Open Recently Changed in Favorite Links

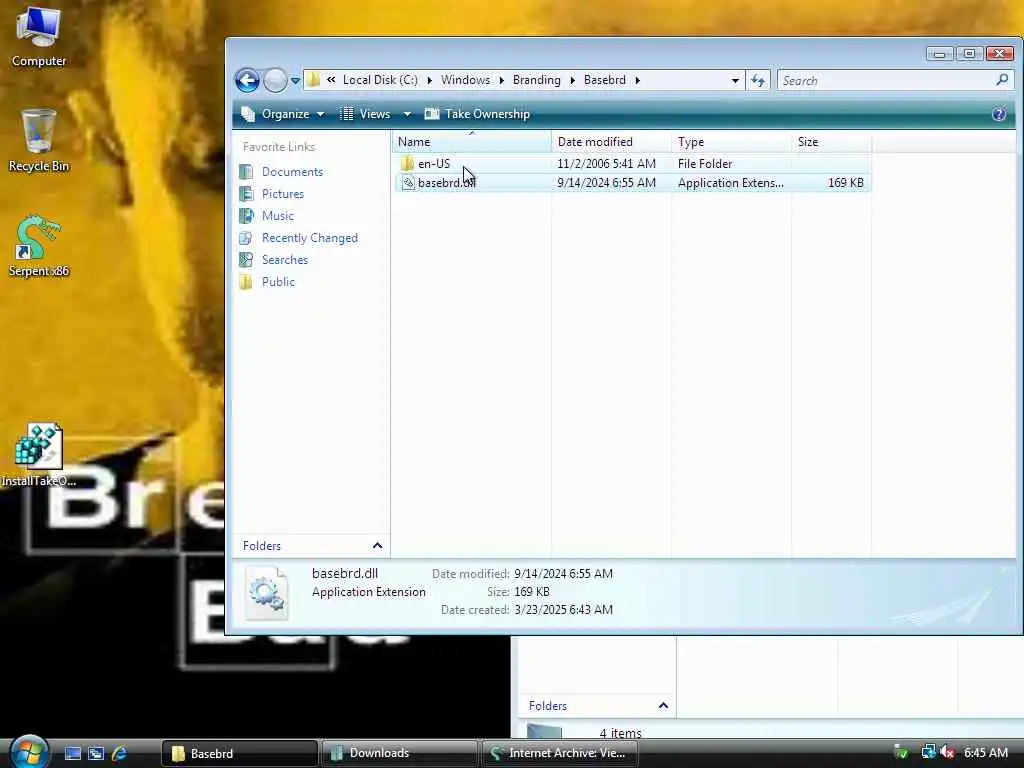tap(310, 238)
